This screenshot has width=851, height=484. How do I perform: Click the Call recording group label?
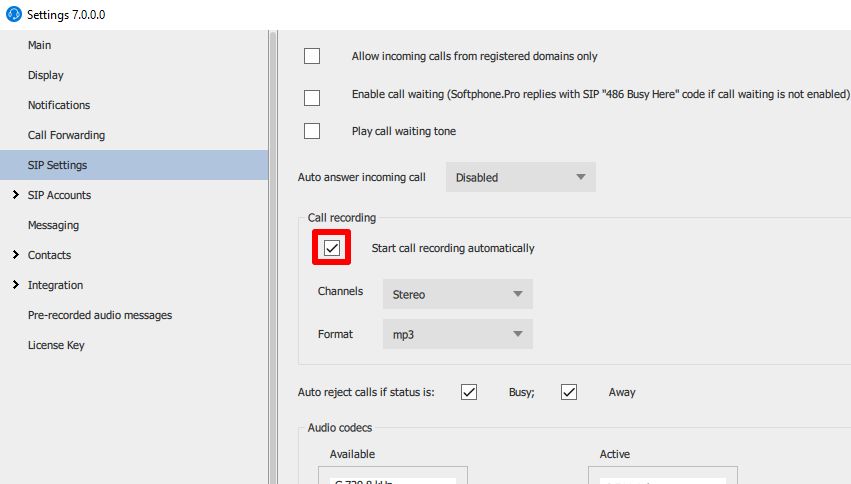(341, 218)
